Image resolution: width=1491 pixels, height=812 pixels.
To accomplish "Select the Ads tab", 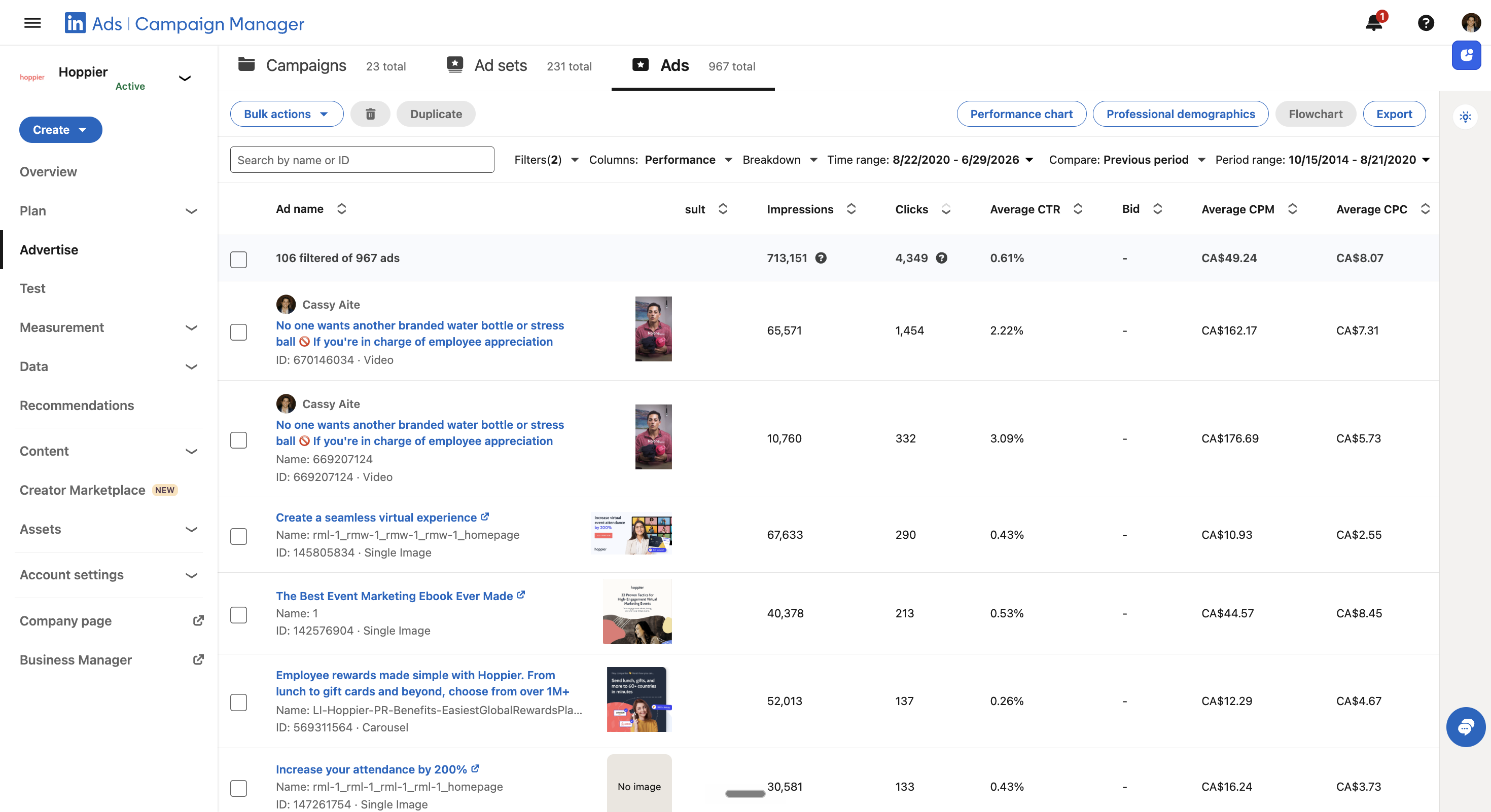I will pos(693,65).
